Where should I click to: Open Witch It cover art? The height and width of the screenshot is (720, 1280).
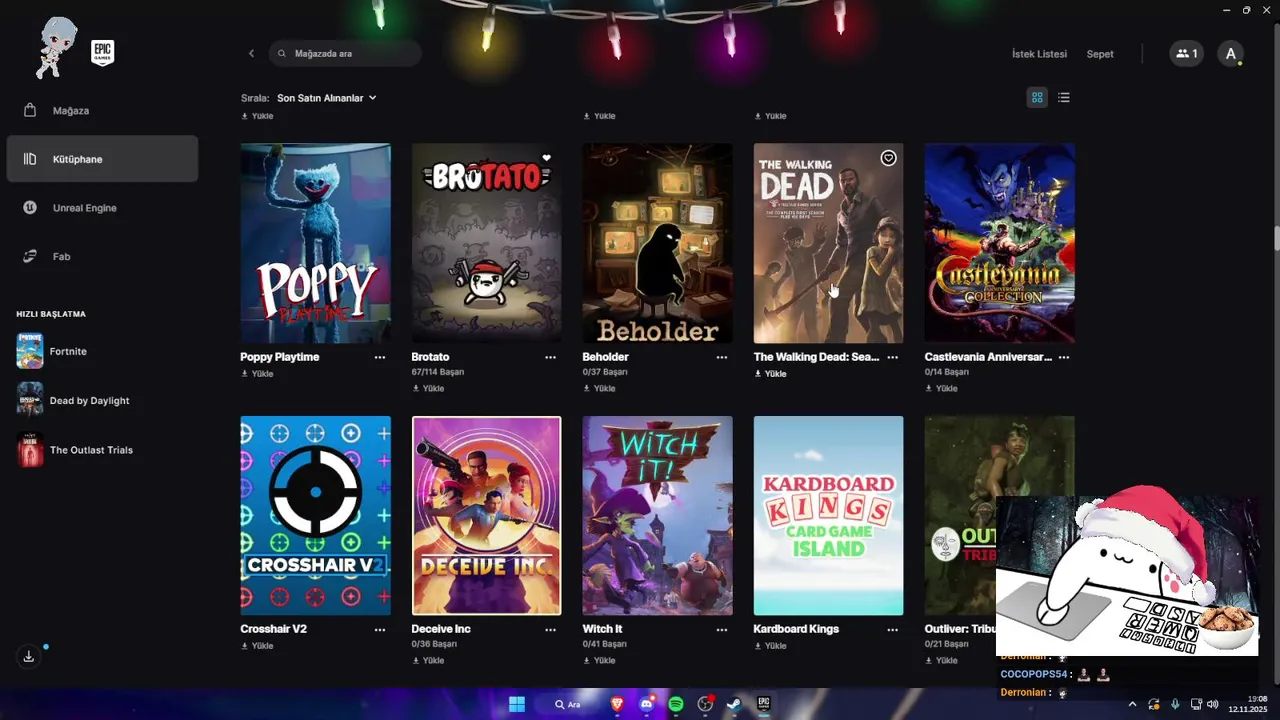point(657,515)
